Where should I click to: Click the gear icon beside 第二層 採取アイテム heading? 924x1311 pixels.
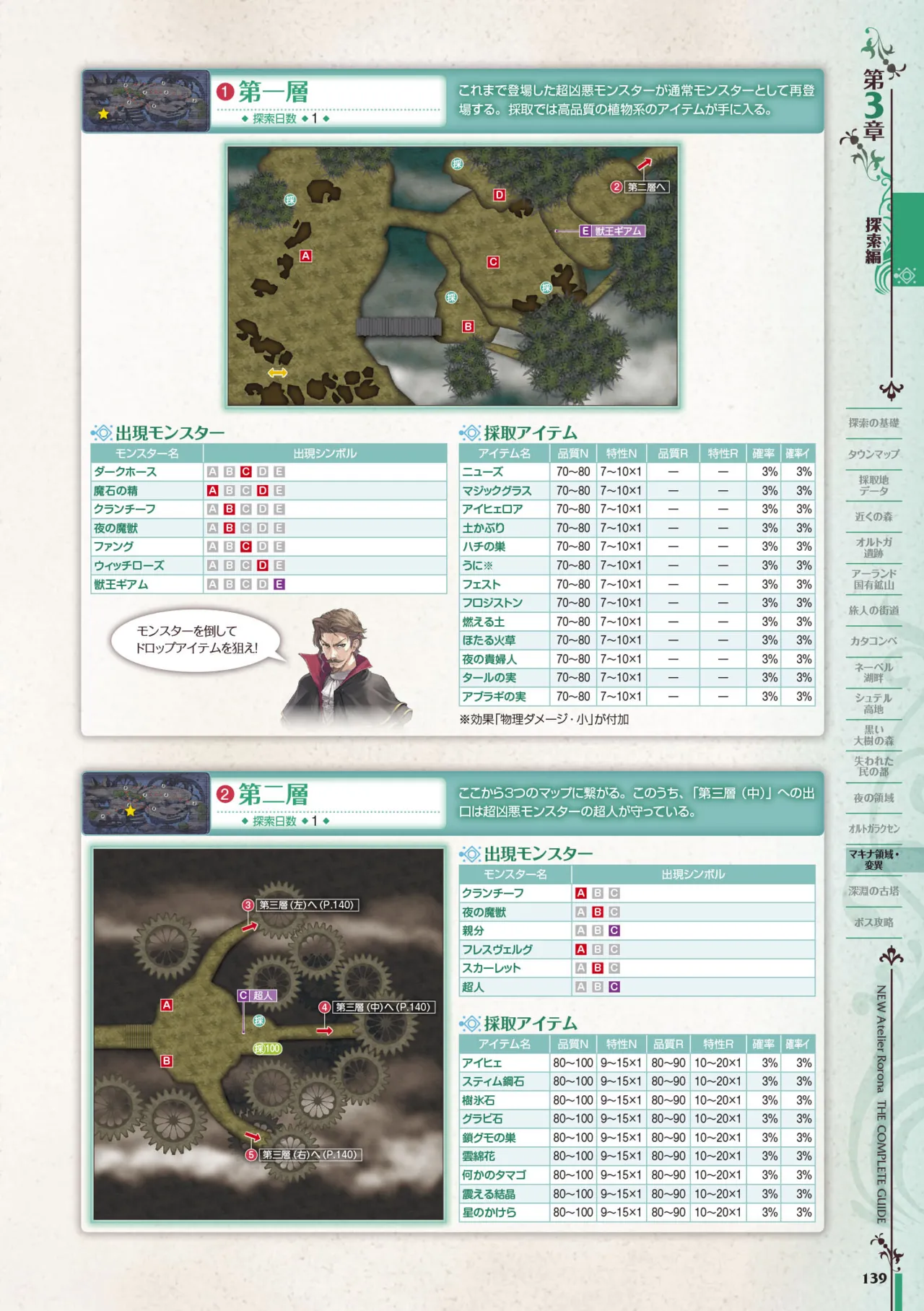coord(471,1024)
